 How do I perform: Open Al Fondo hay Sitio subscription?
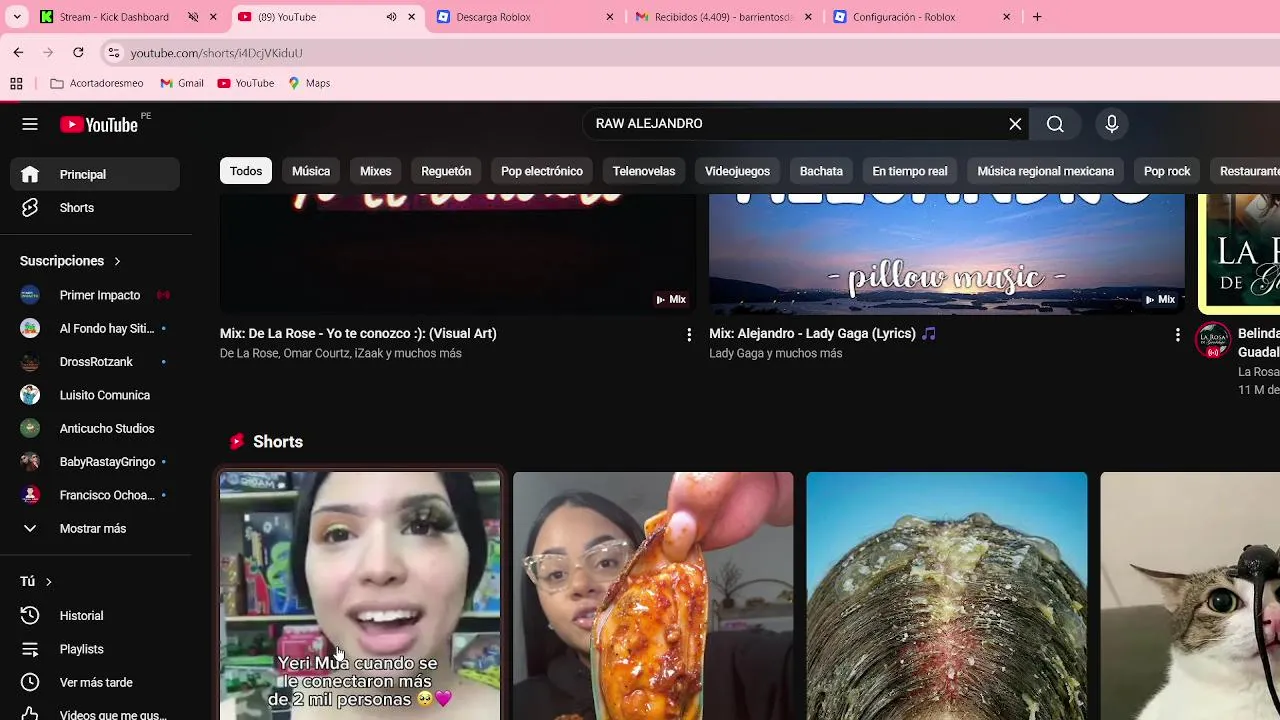pos(95,328)
